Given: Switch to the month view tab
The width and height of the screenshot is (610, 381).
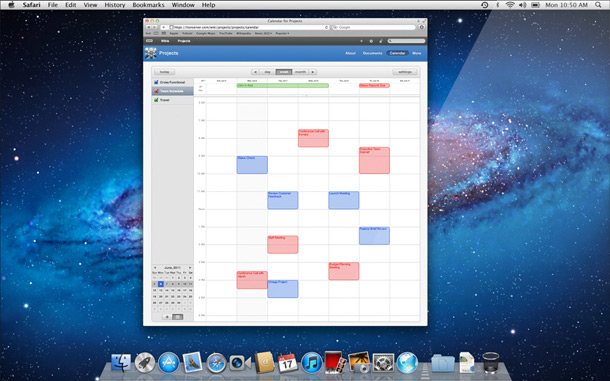Looking at the screenshot, I should pyautogui.click(x=300, y=72).
